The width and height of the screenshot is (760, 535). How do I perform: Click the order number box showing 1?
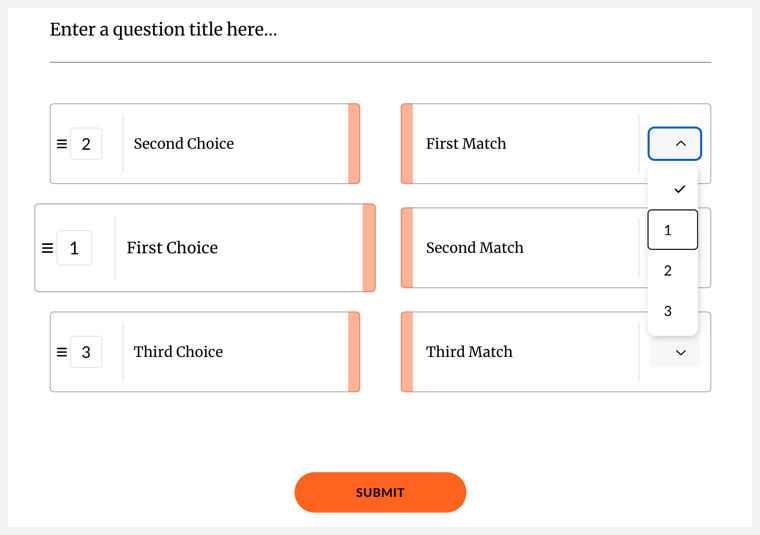(x=74, y=248)
